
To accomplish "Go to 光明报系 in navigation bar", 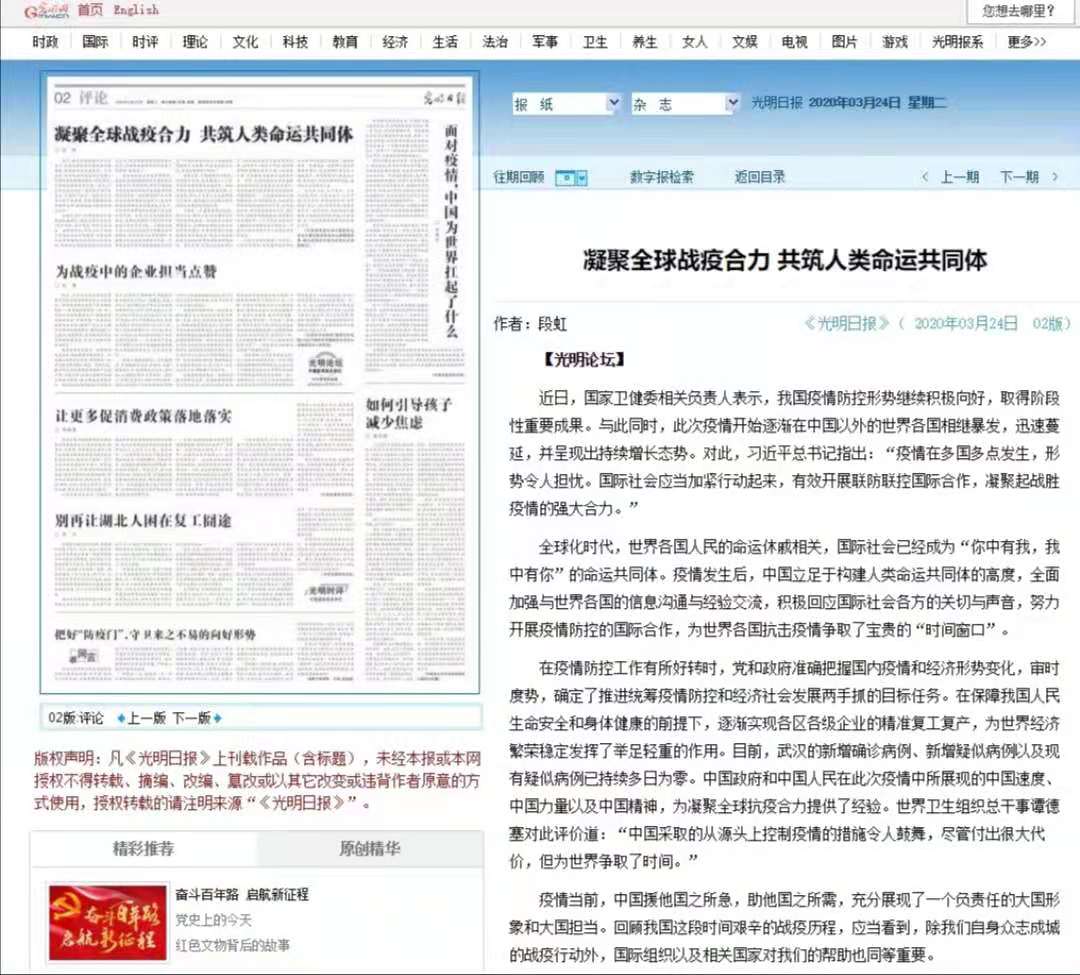I will tap(957, 42).
